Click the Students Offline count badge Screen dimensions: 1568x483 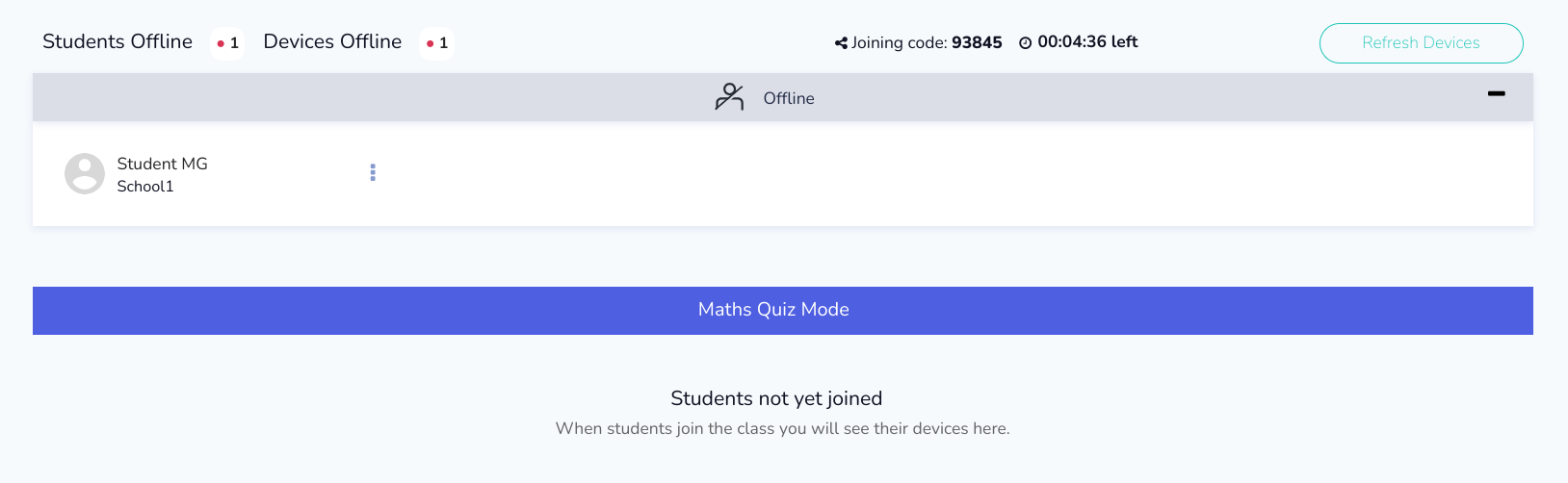(x=227, y=43)
